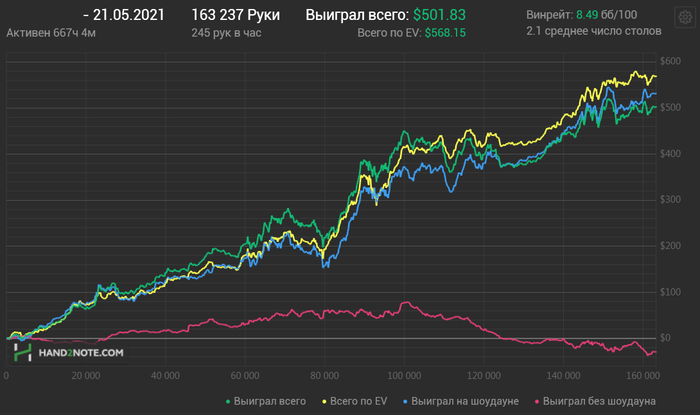
Task: Click the pink 'Выиграл без шоудауна' legend dot
Action: click(x=537, y=402)
